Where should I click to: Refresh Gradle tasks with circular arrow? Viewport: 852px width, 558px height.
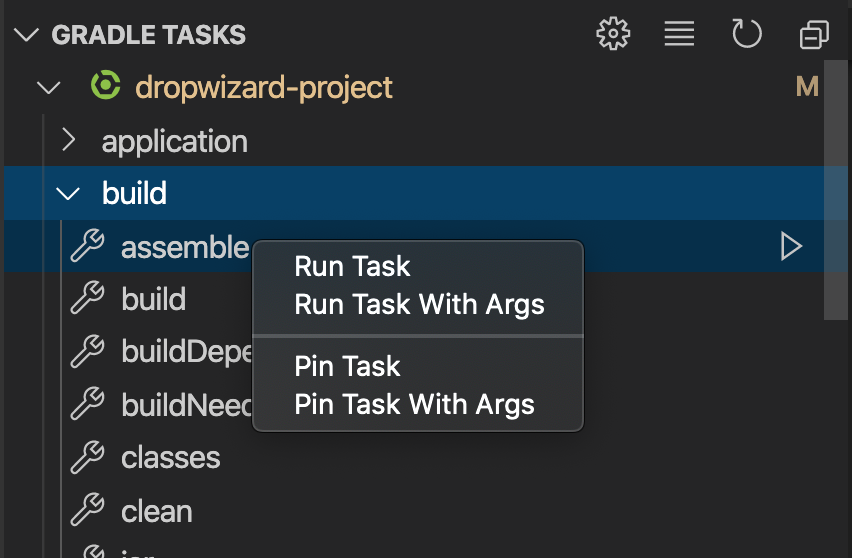pyautogui.click(x=747, y=34)
